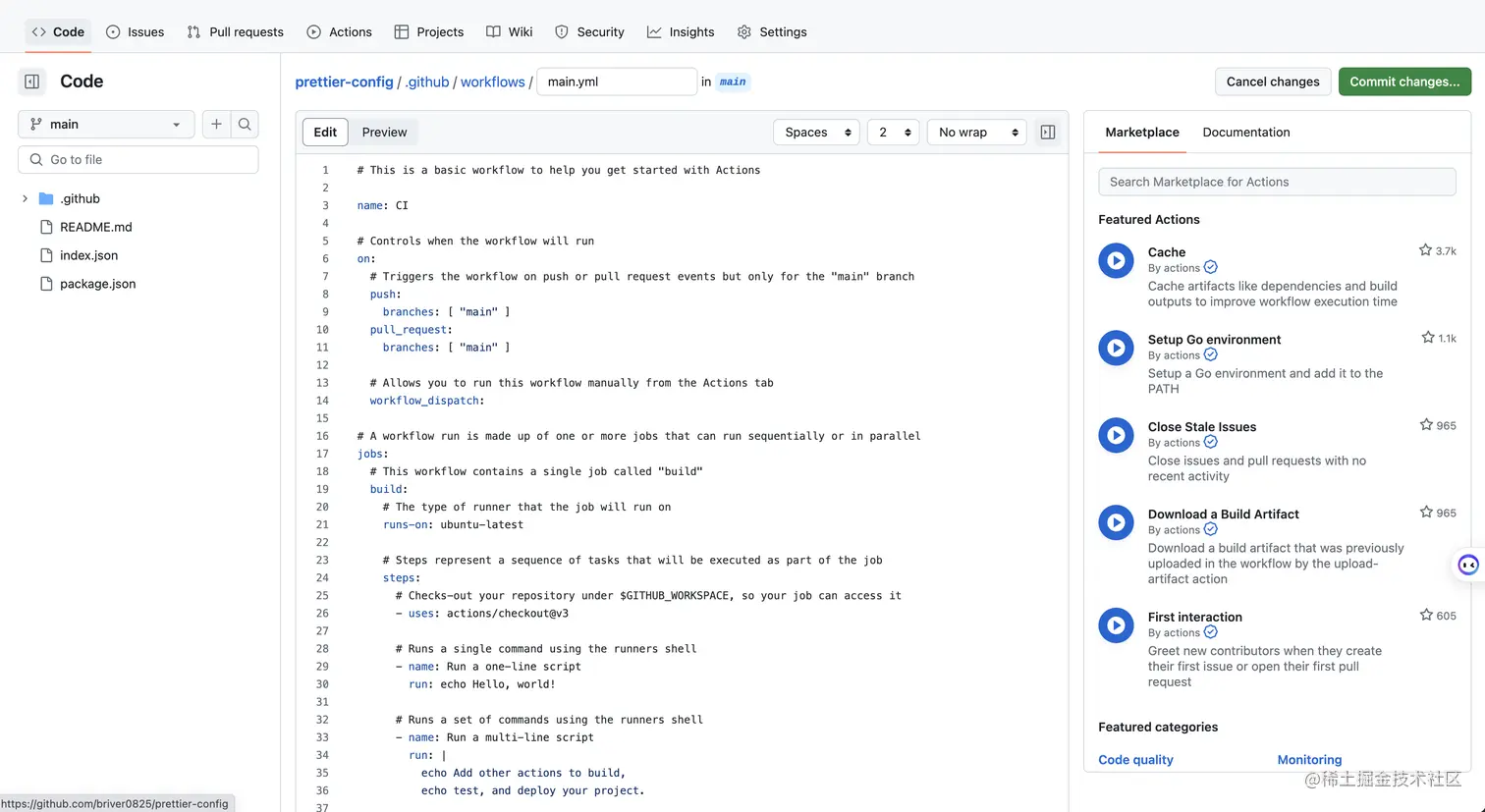Viewport: 1485px width, 812px height.
Task: Open the Close Stale Issues action title
Action: click(x=1202, y=427)
